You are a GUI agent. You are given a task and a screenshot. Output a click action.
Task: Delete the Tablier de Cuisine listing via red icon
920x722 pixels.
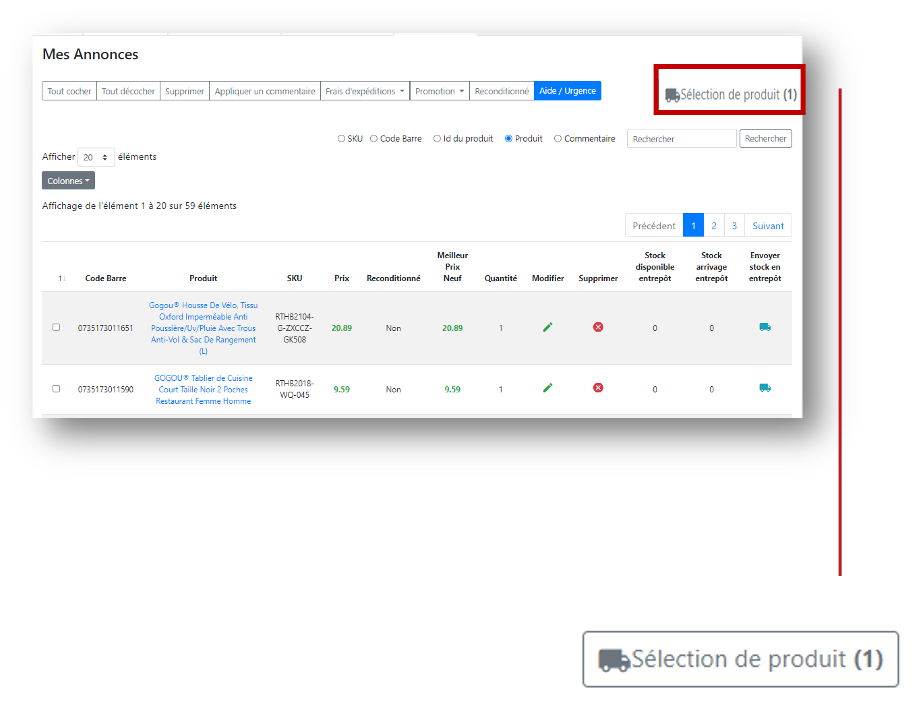coord(598,388)
